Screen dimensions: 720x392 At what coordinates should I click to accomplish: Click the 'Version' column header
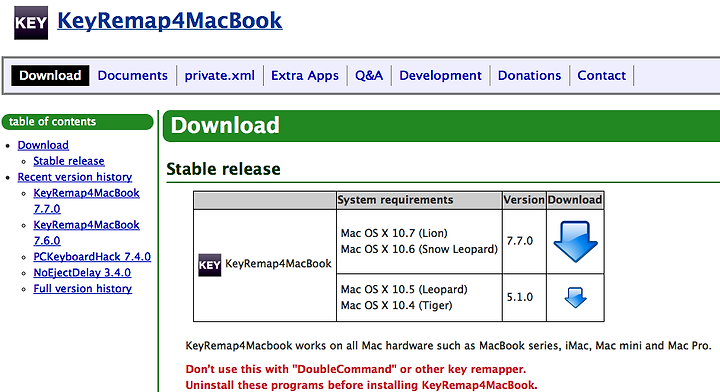click(x=524, y=200)
